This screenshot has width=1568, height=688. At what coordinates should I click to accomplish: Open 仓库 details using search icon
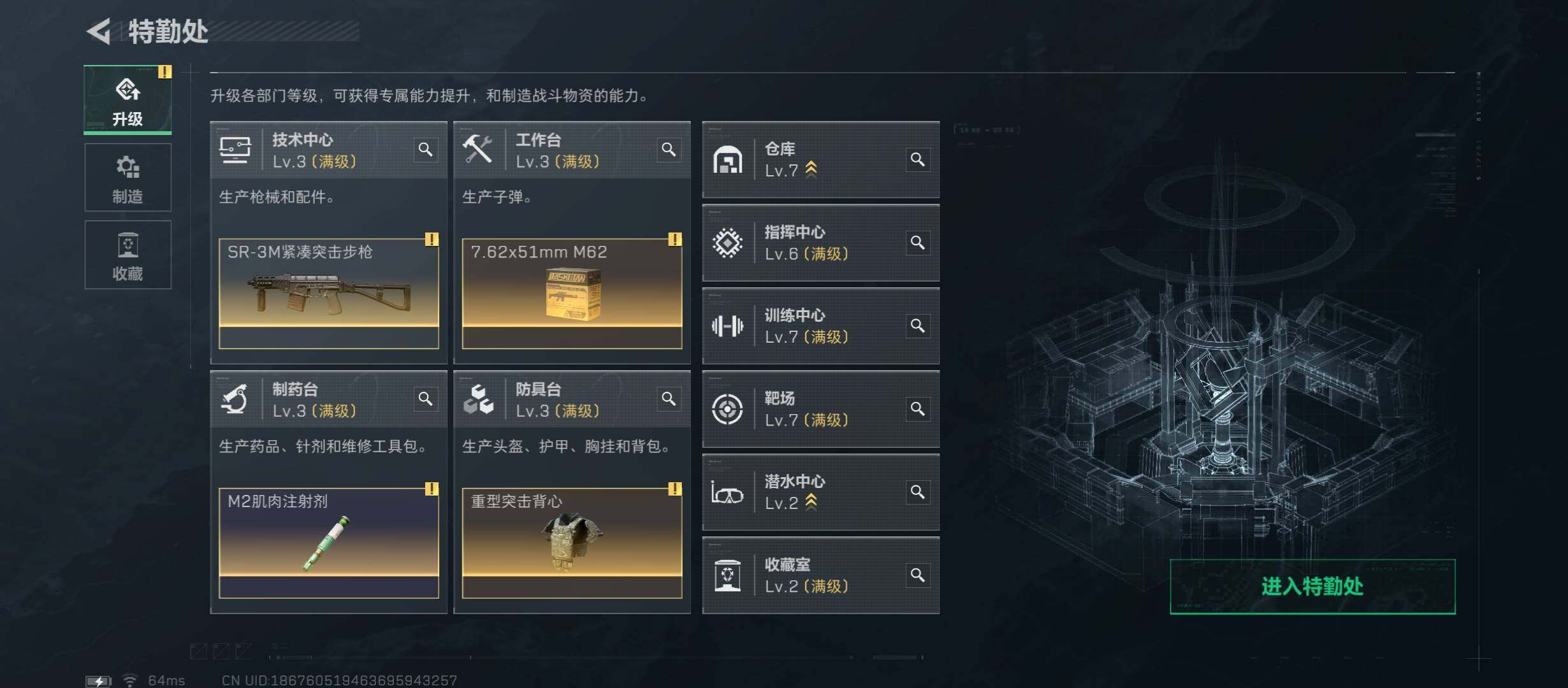click(x=918, y=159)
